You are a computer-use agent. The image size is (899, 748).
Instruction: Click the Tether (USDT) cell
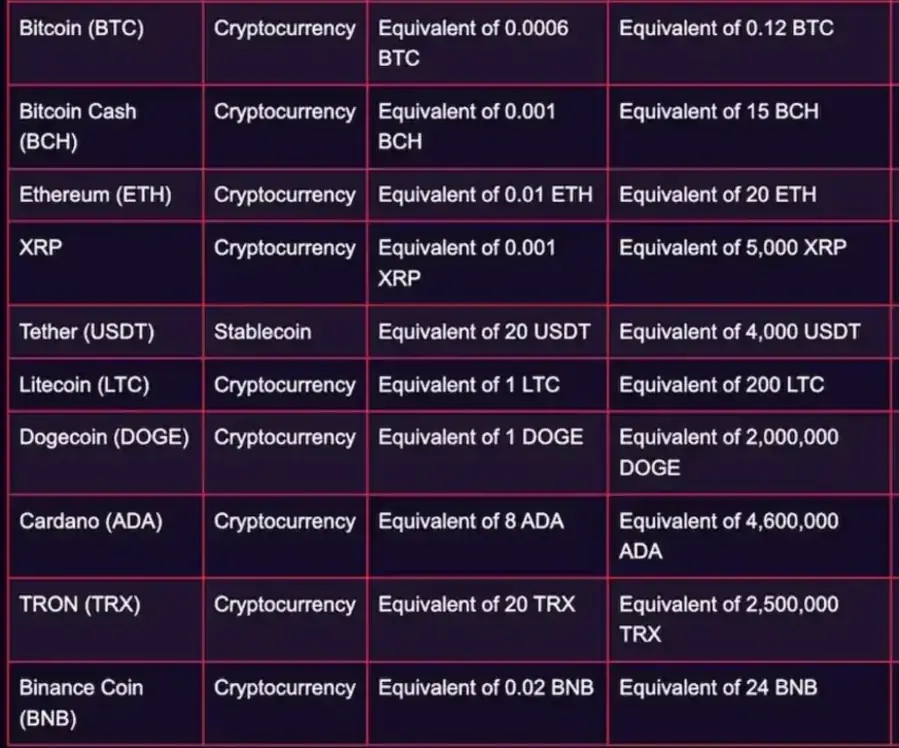coord(106,332)
